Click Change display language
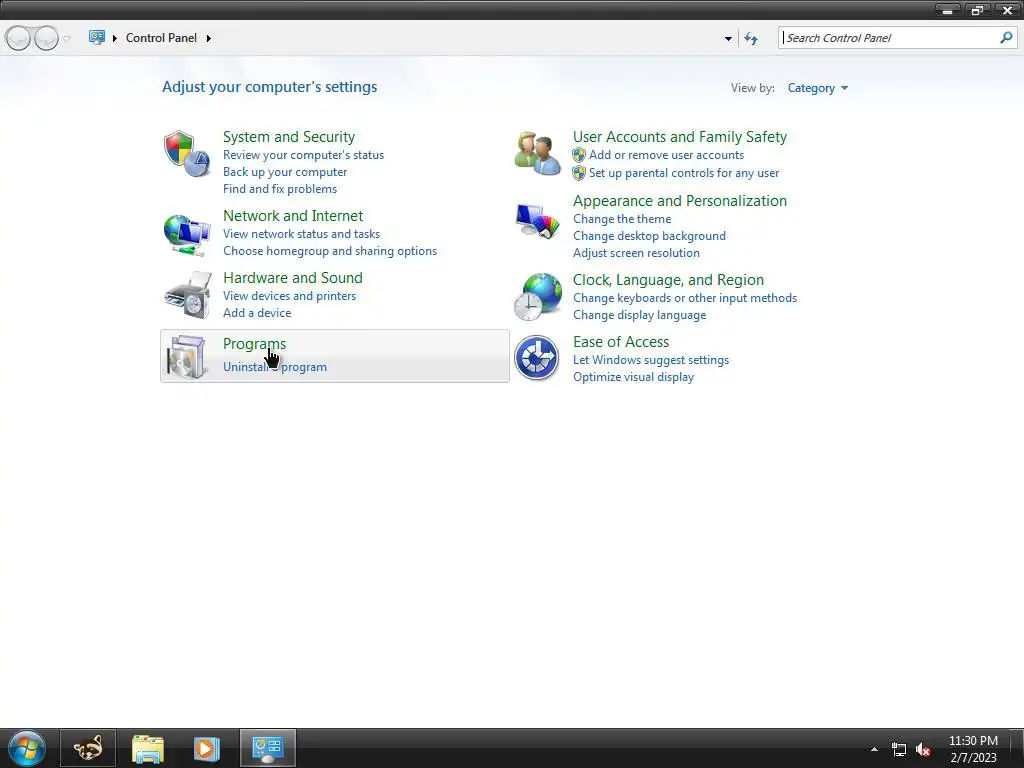The image size is (1024, 768). (x=639, y=315)
